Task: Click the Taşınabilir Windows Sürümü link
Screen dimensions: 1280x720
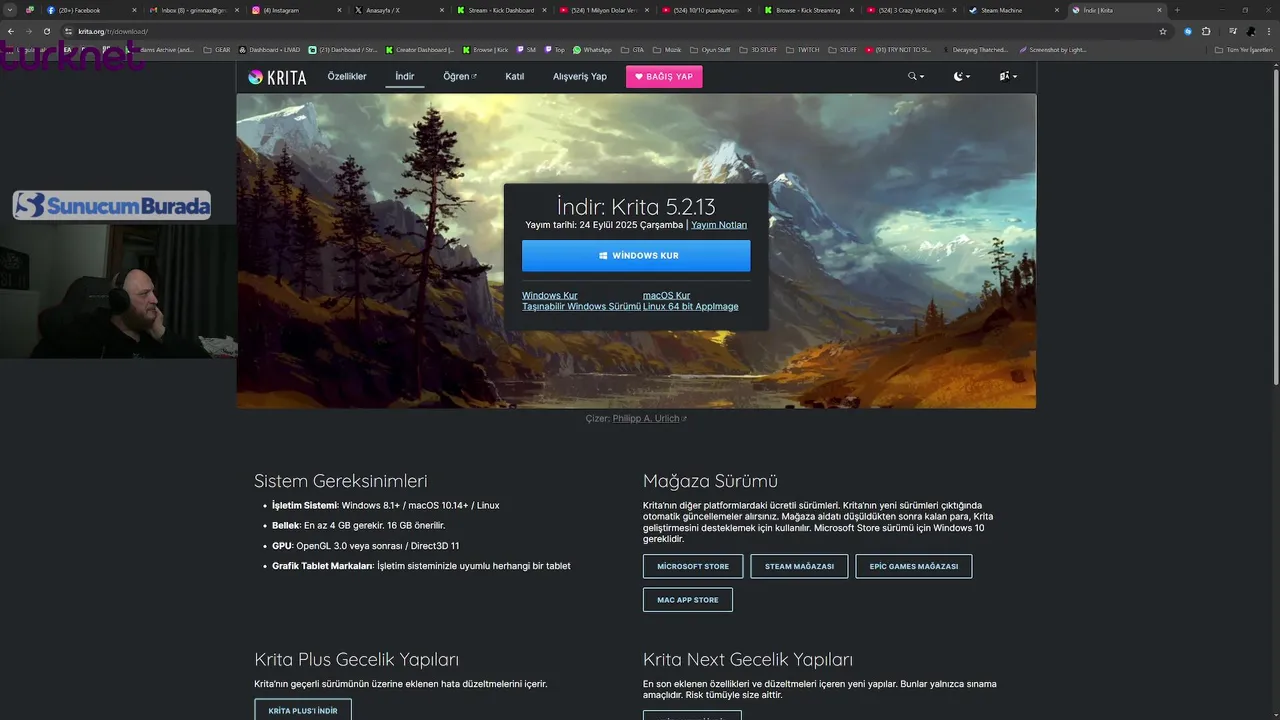Action: pos(581,307)
